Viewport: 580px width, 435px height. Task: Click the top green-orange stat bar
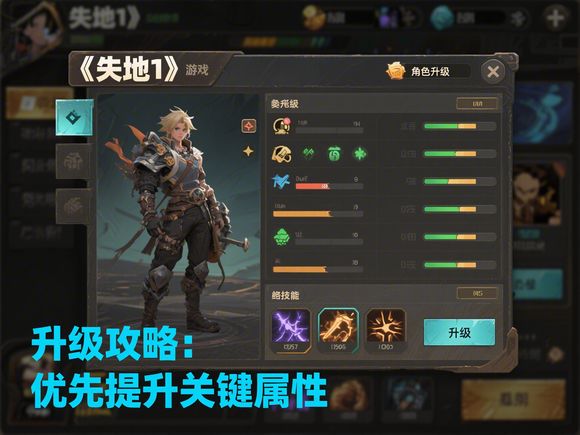click(460, 126)
